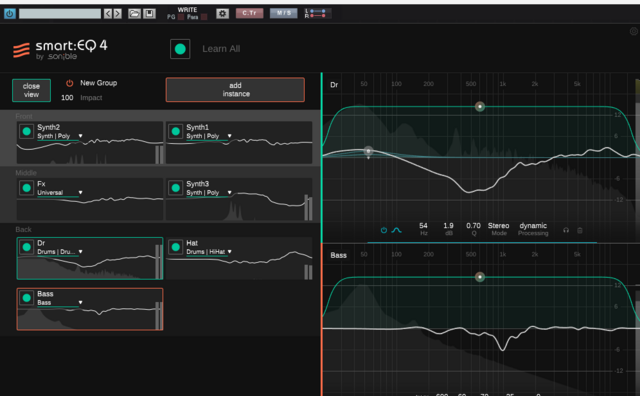This screenshot has height=396, width=640.
Task: Click the smart:EQ 4 sonible logo
Action: [60, 49]
